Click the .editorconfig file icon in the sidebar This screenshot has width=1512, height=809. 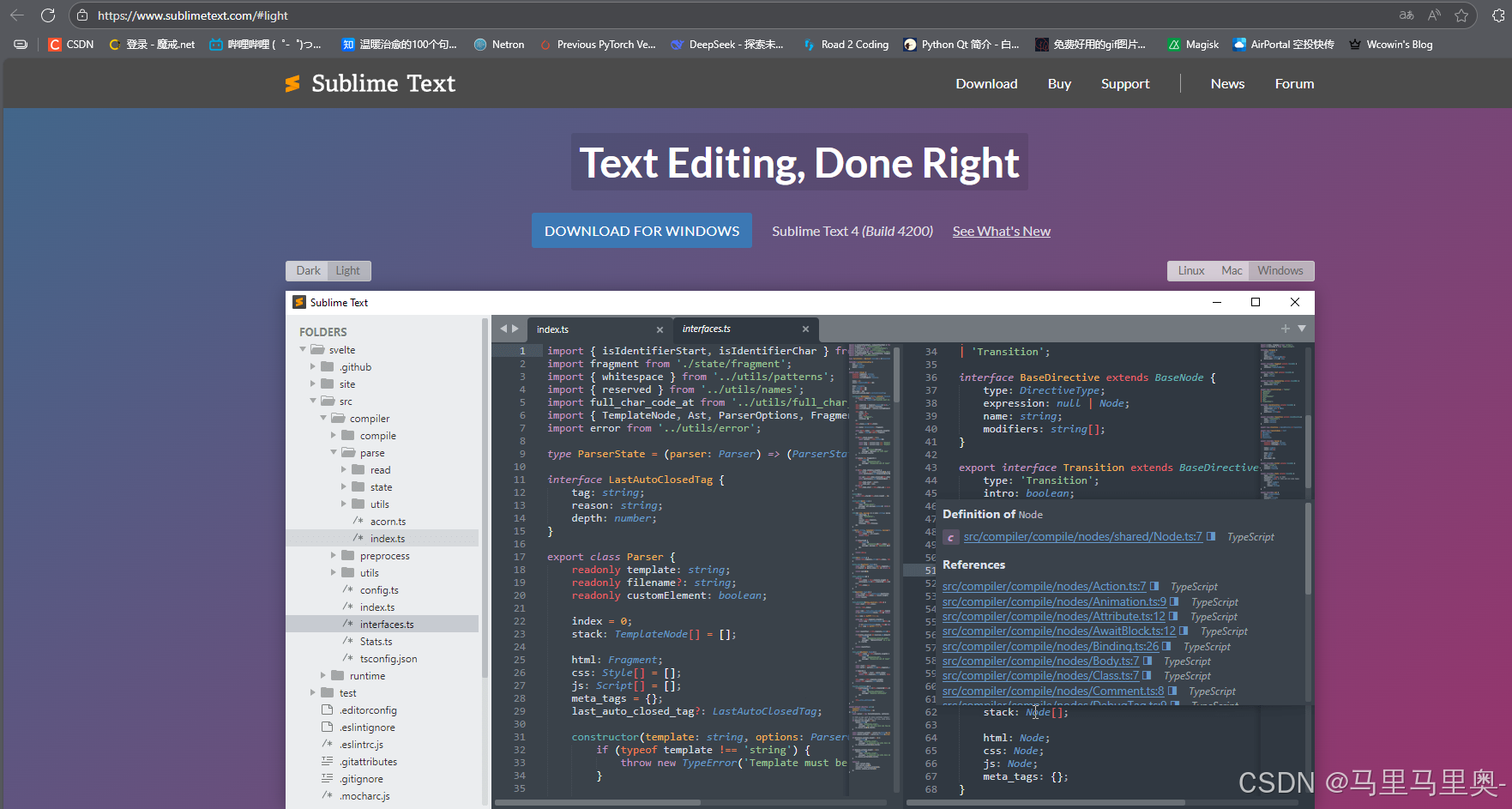point(327,709)
